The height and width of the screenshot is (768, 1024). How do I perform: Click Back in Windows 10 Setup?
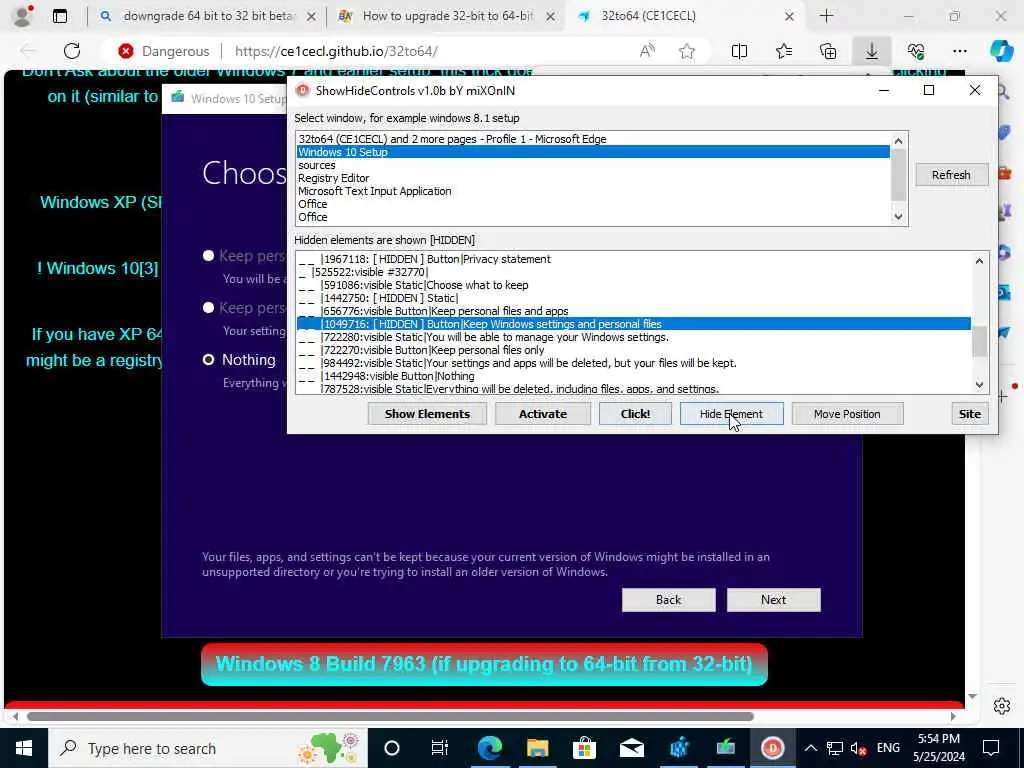coord(668,600)
